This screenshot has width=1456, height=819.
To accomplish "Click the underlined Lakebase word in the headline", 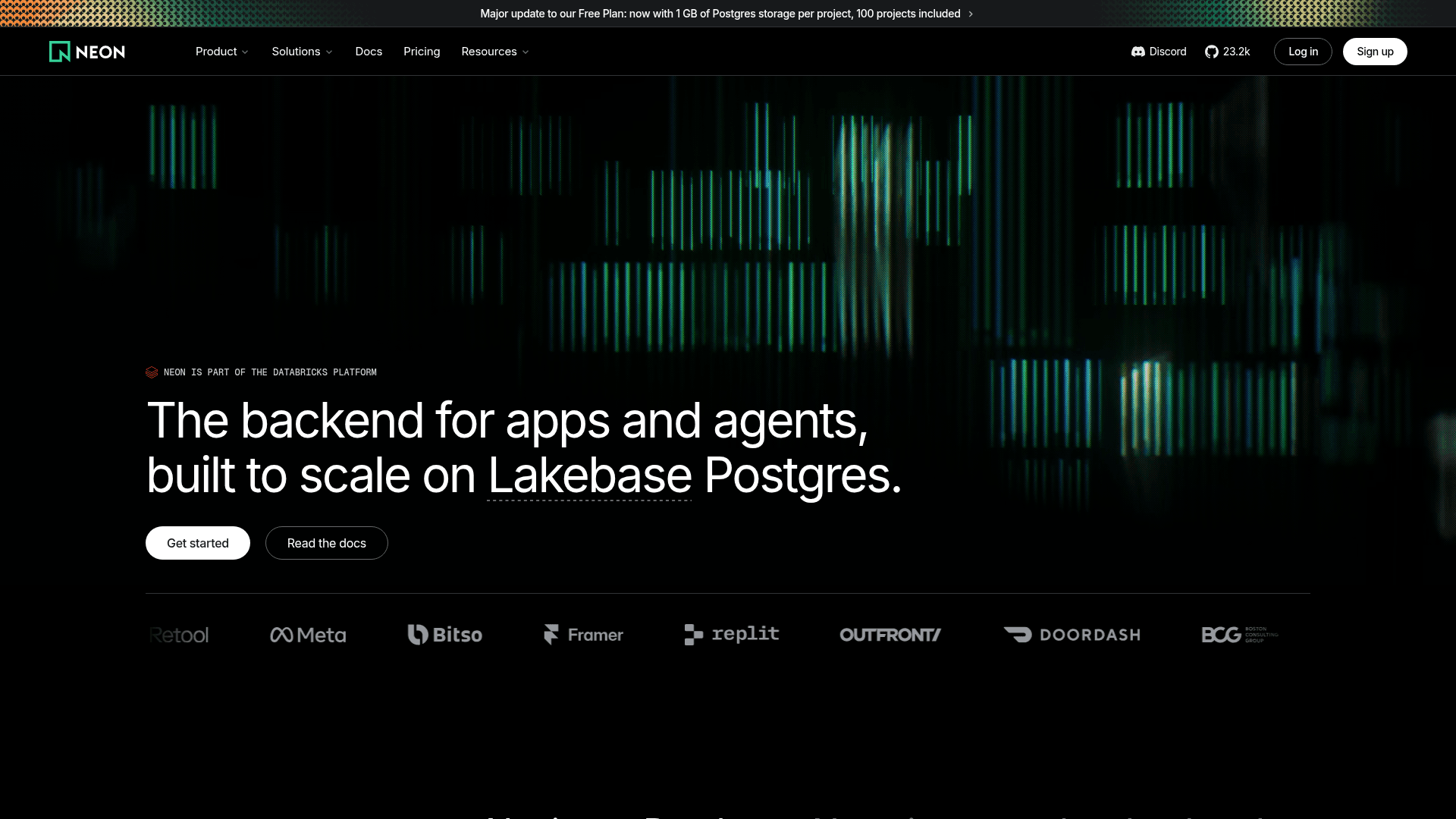I will [589, 476].
